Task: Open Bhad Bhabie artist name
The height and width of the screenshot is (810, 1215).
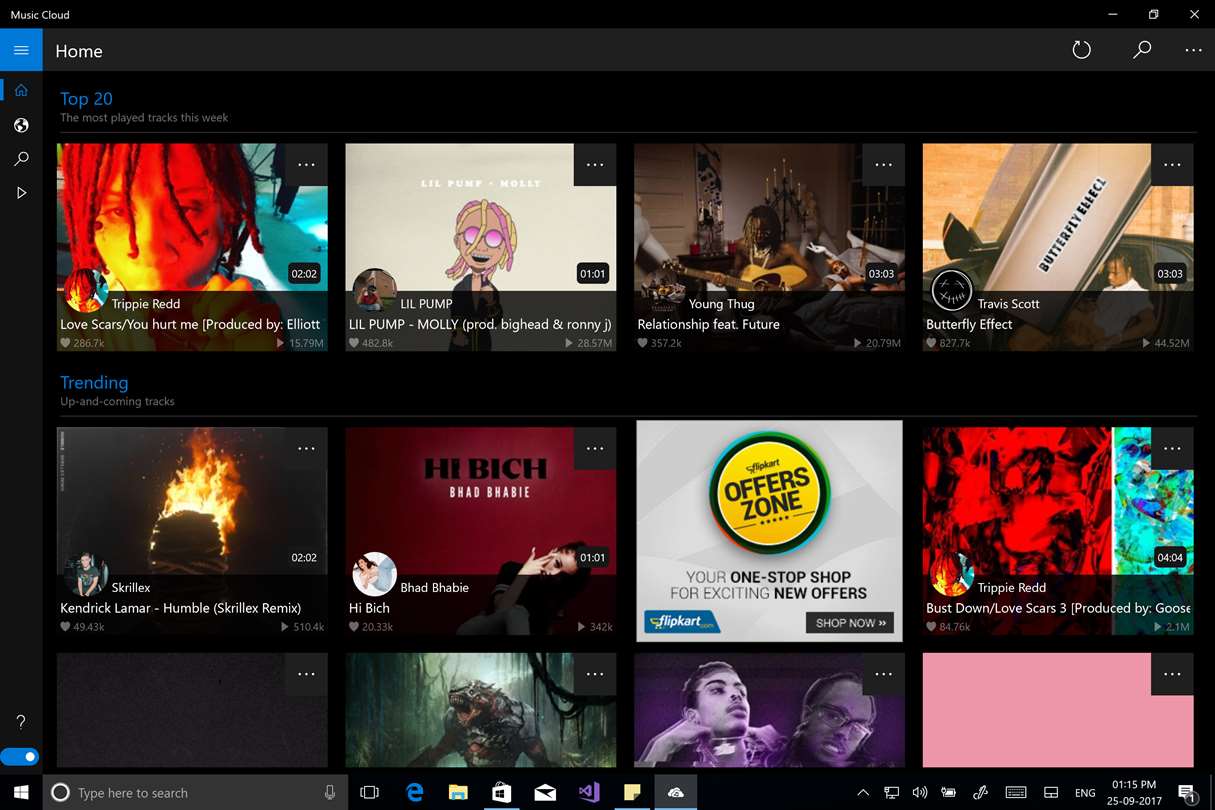Action: tap(434, 588)
